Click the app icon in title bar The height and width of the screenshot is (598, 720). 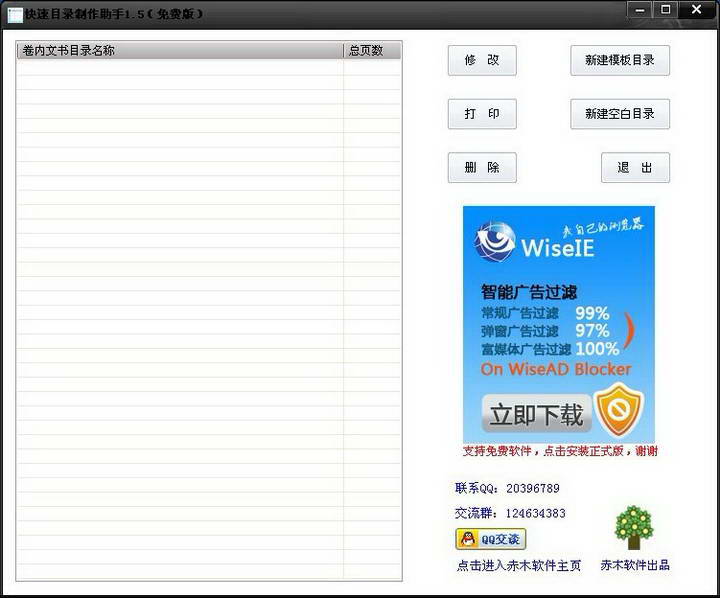(x=15, y=15)
